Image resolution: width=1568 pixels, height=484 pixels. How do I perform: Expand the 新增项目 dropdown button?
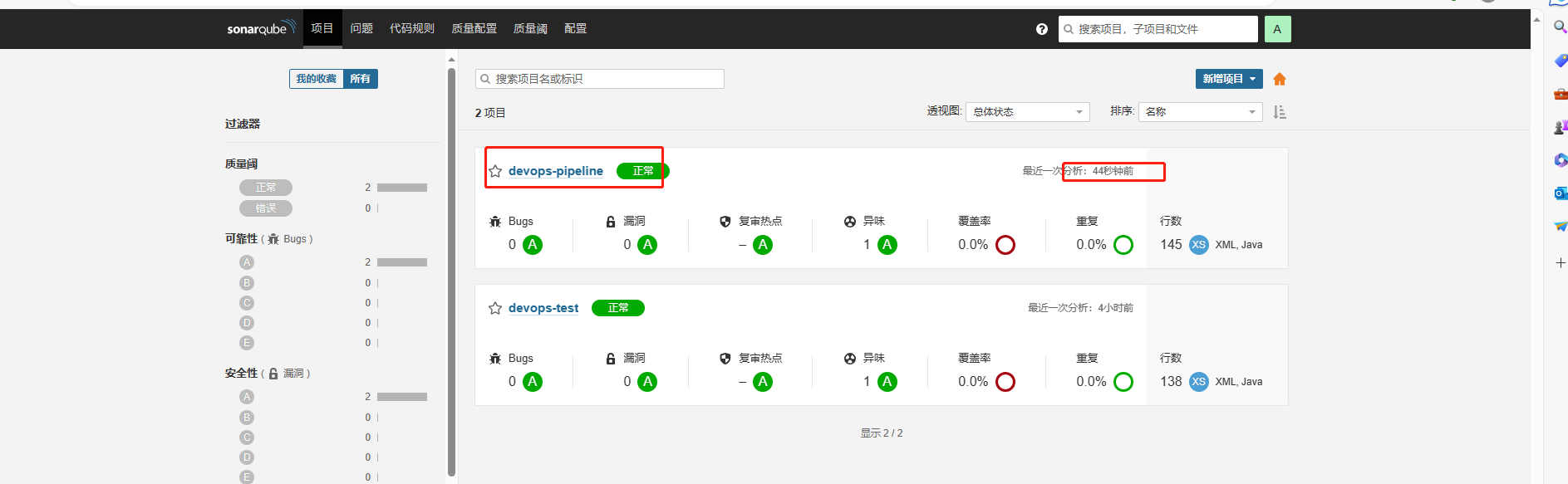click(x=1228, y=79)
